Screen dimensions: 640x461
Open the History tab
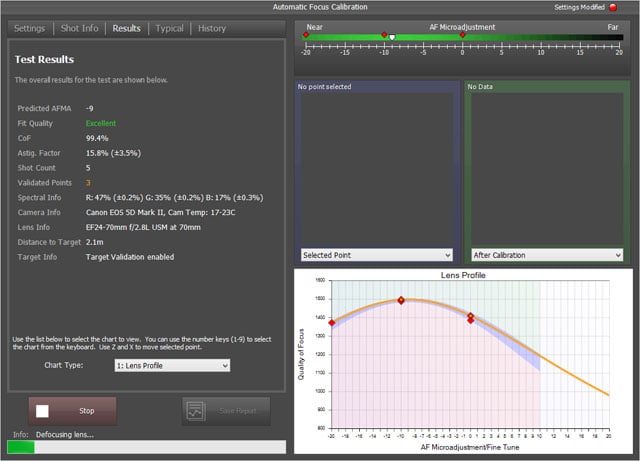[x=212, y=28]
